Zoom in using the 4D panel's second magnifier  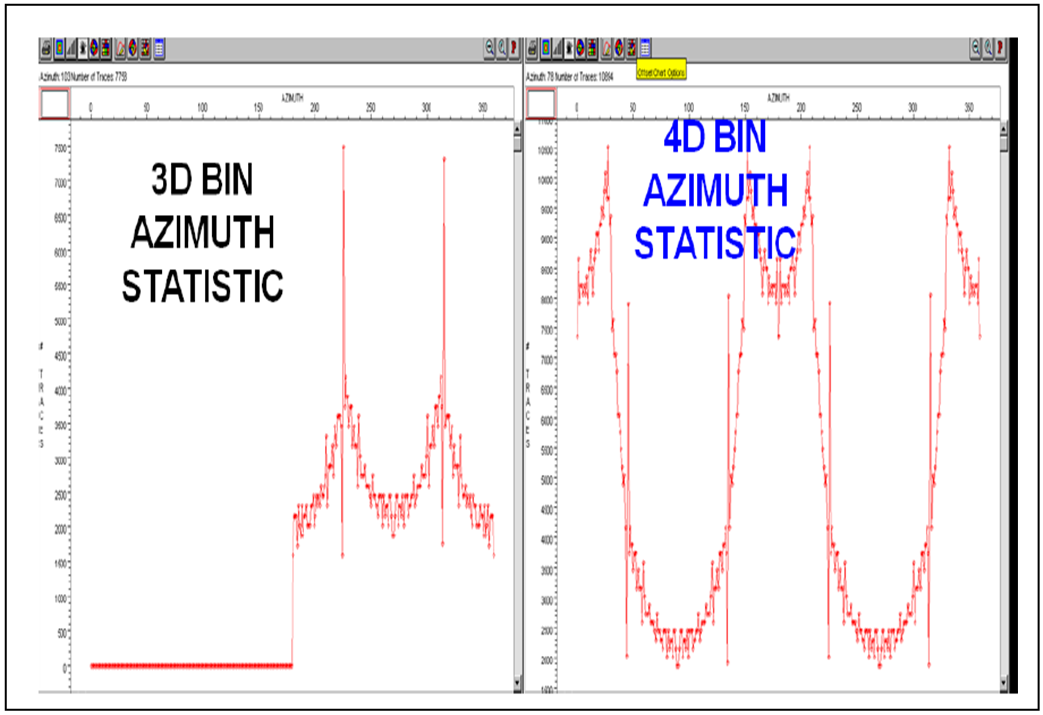tap(988, 47)
